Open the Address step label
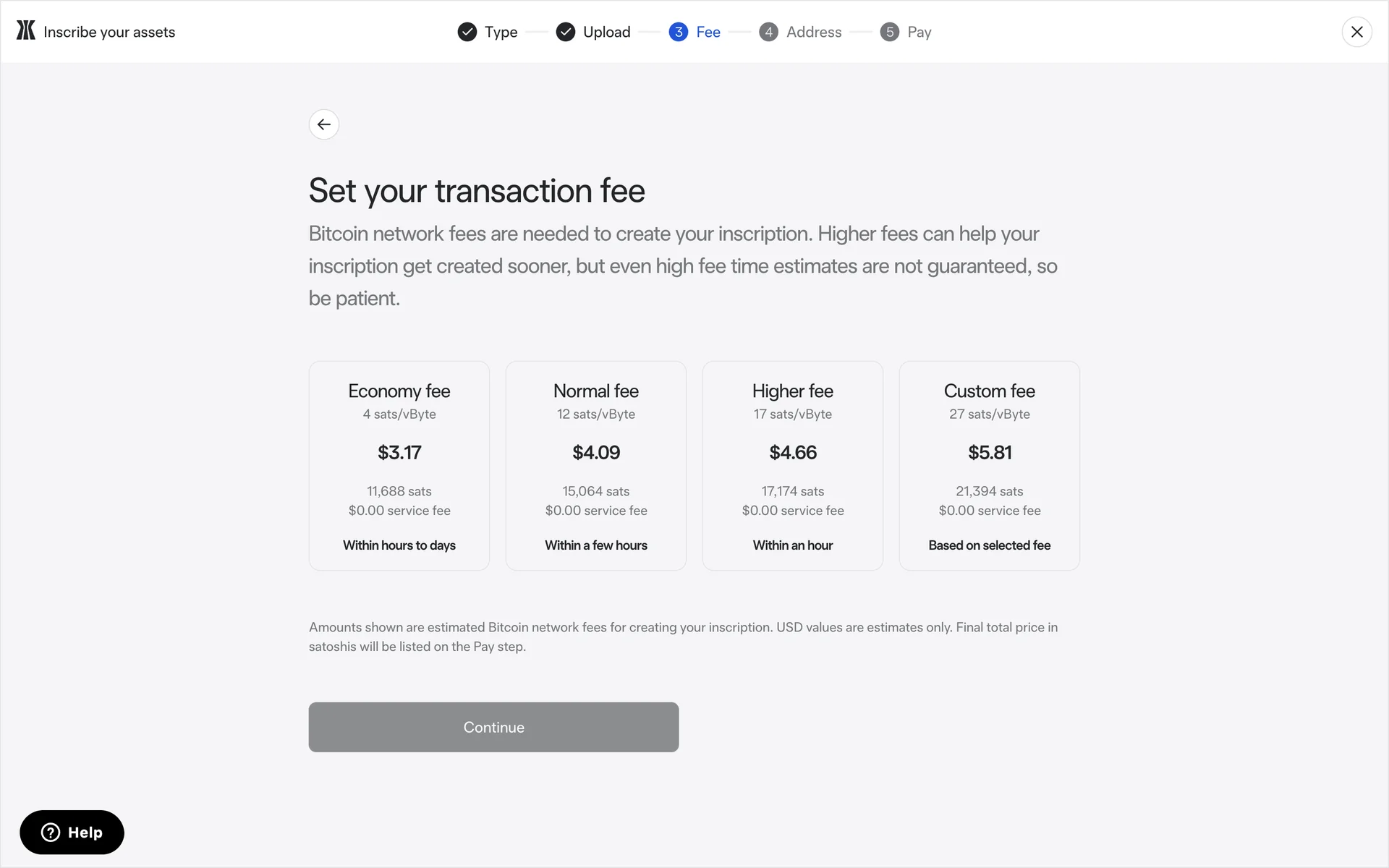1389x868 pixels. (x=814, y=32)
